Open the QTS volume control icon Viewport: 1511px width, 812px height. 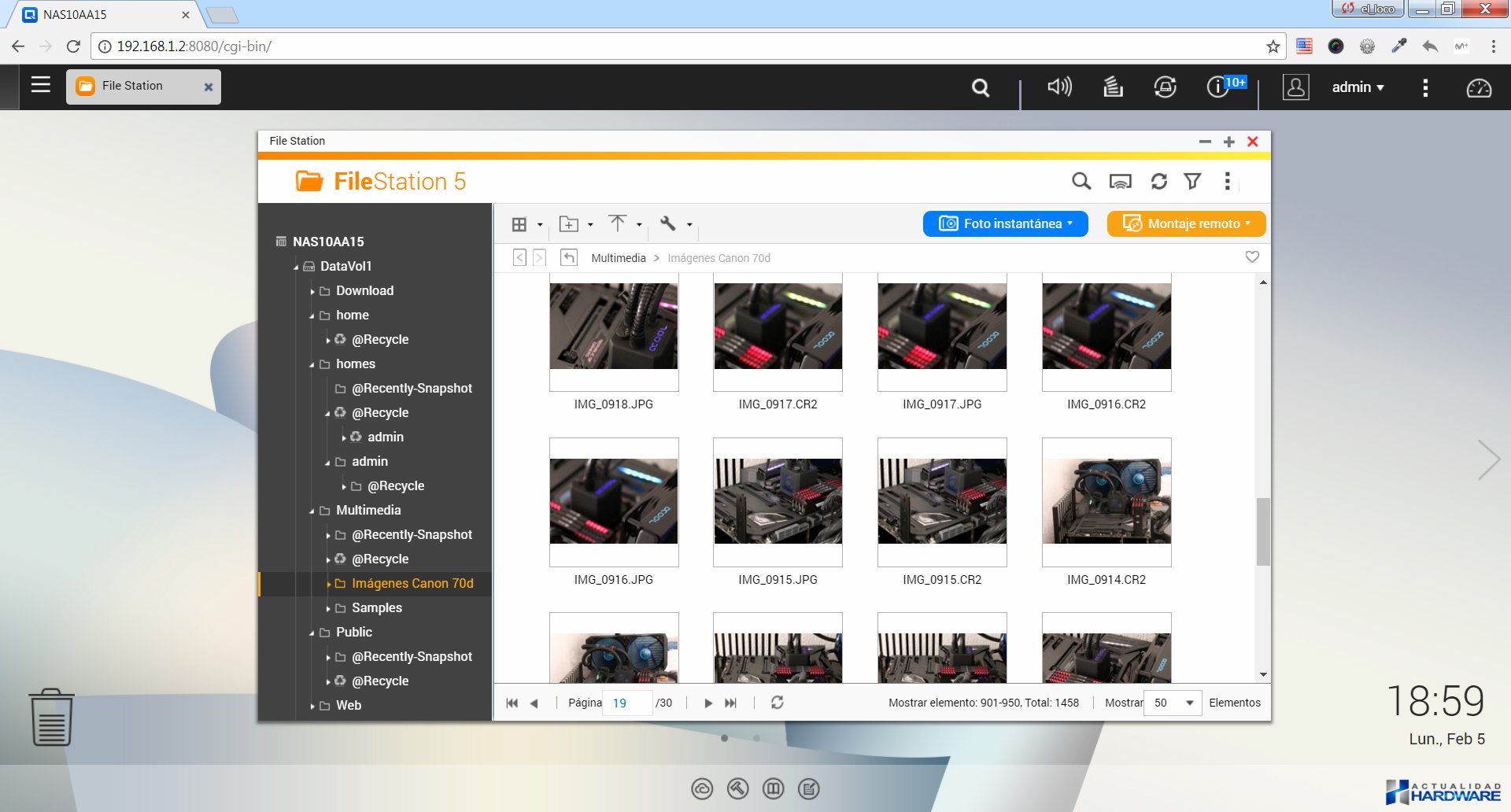[1059, 87]
